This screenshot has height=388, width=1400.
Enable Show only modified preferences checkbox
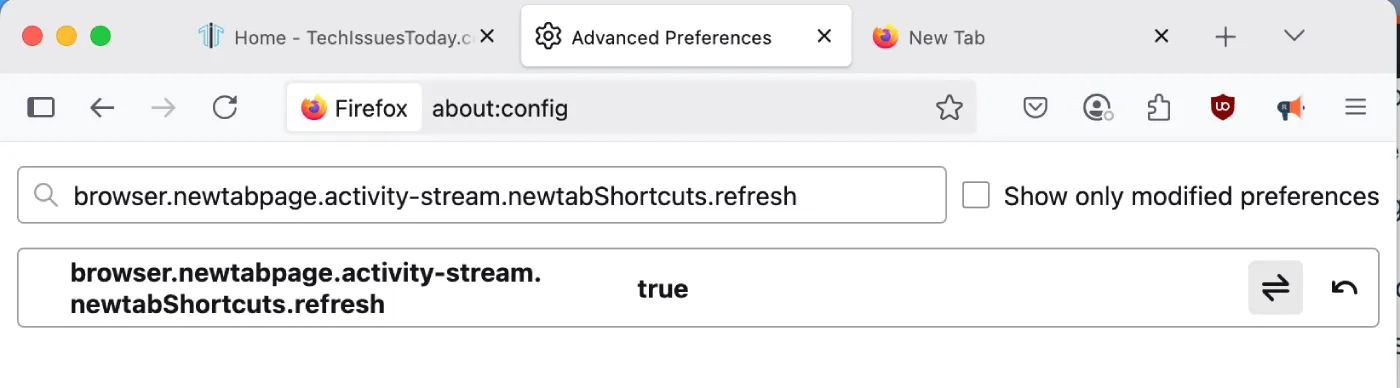tap(976, 195)
